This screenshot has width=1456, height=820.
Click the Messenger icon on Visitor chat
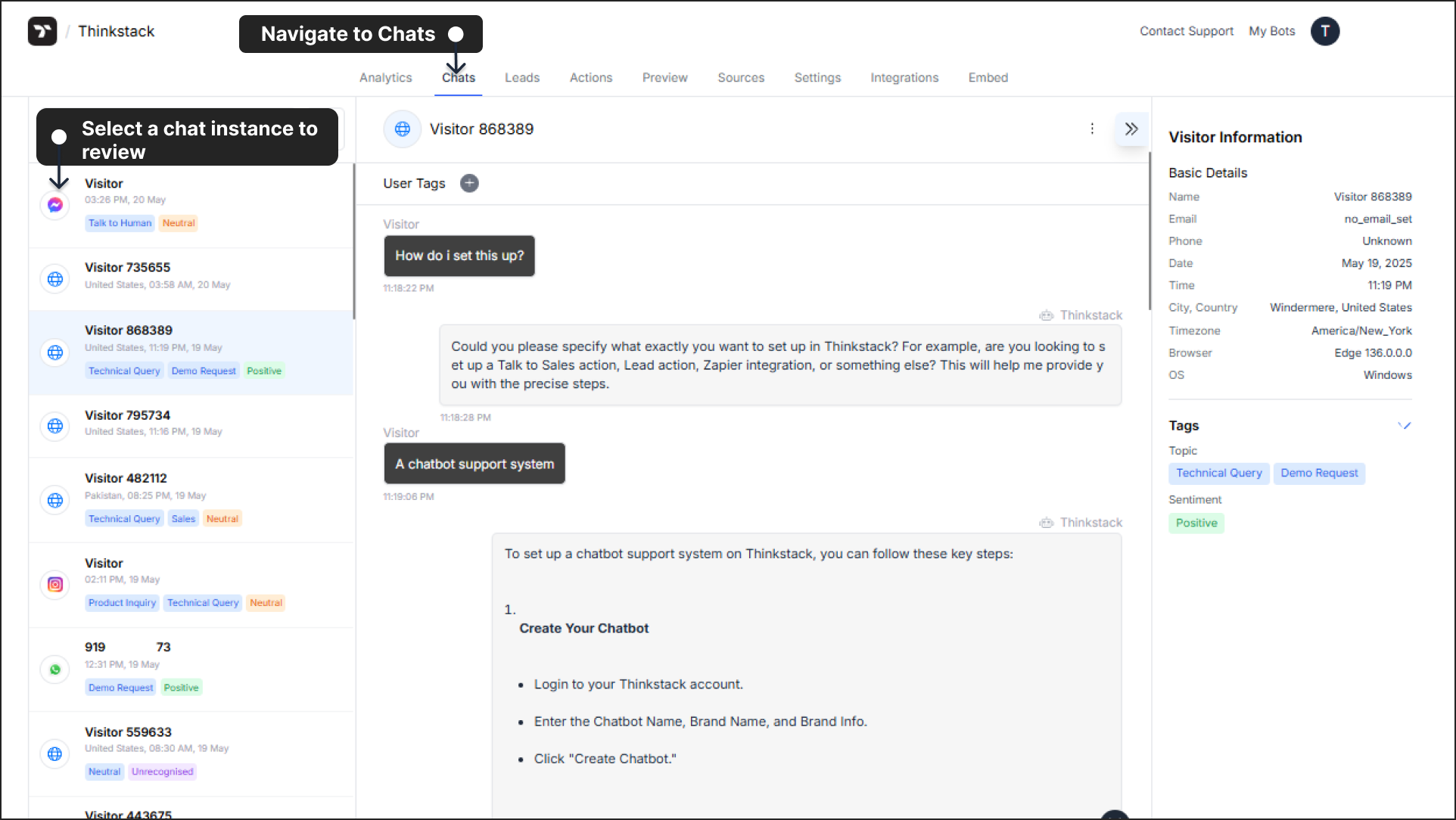tap(55, 204)
